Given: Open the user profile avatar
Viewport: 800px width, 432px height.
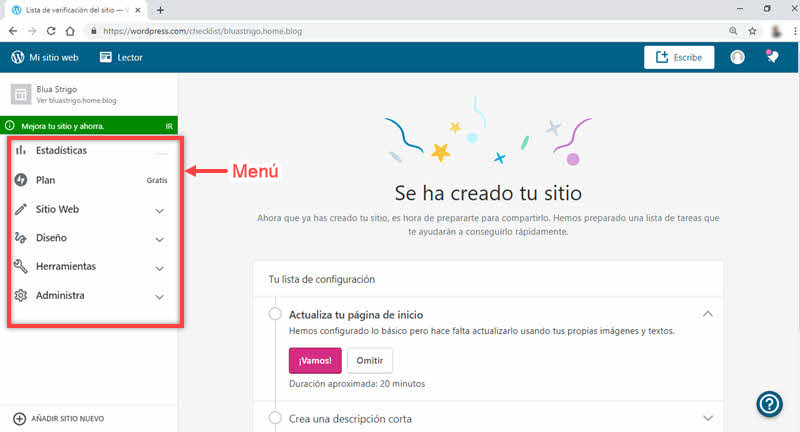Looking at the screenshot, I should tap(738, 57).
